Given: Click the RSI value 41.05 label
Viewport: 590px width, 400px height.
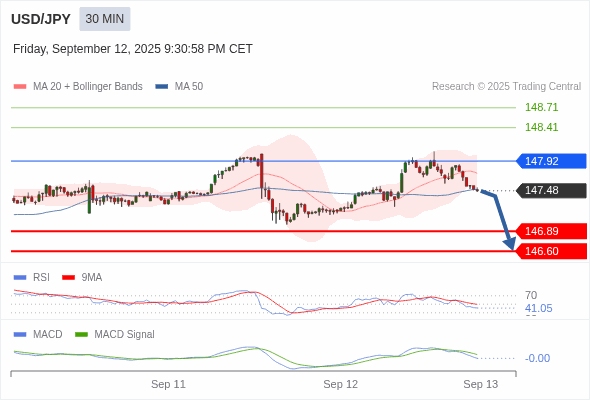Looking at the screenshot, I should pos(538,309).
